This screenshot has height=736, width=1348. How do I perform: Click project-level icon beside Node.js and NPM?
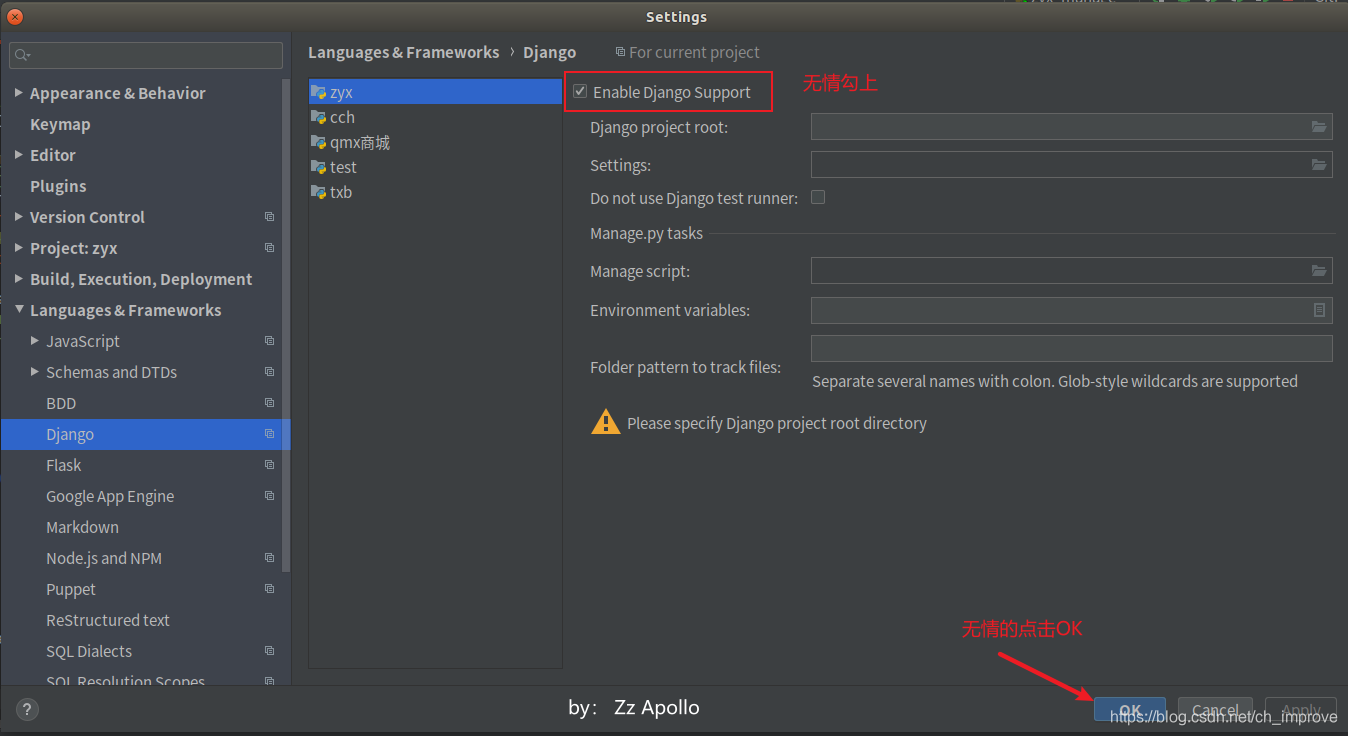coord(269,558)
